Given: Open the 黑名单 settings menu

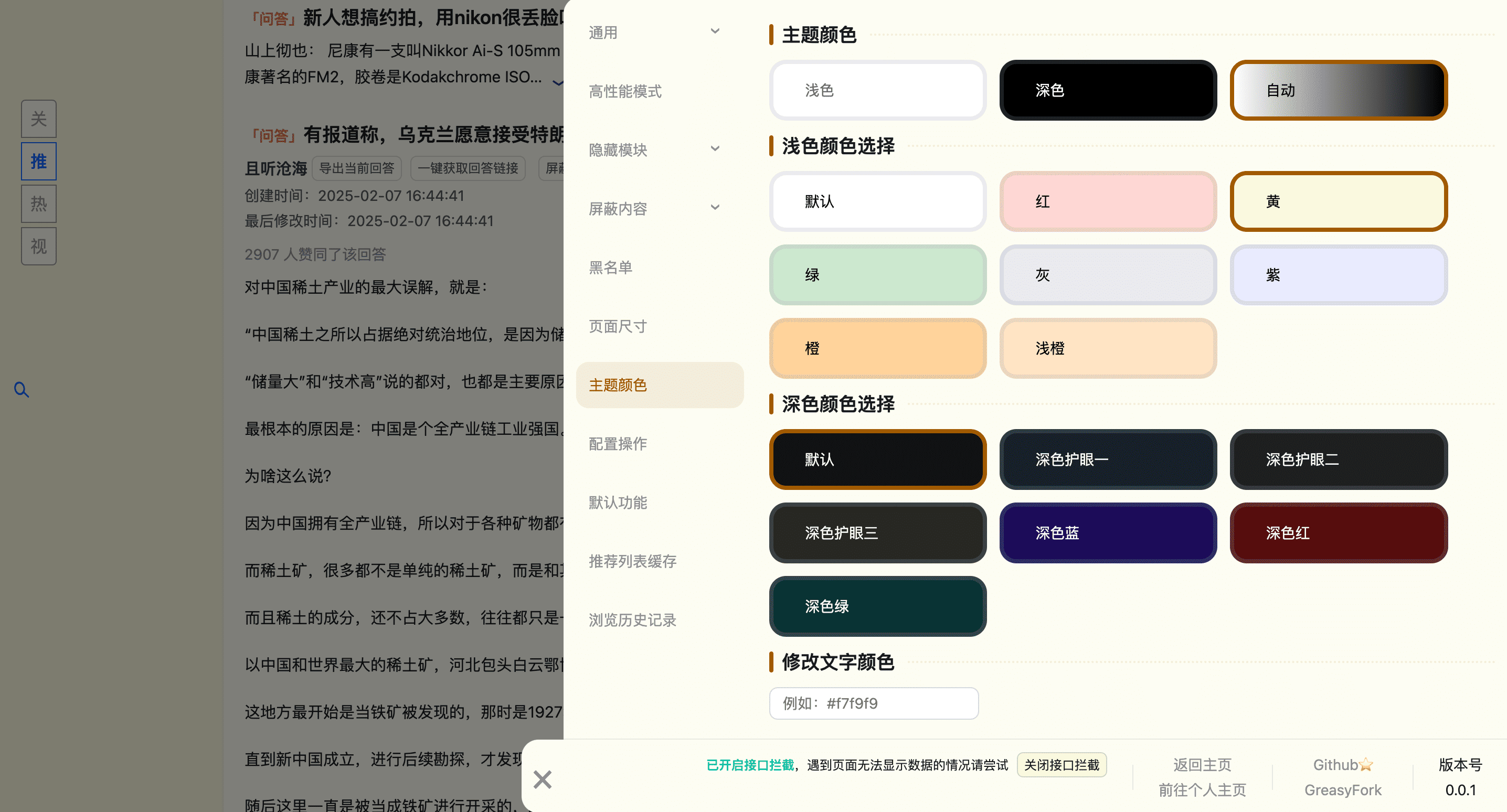Looking at the screenshot, I should point(611,268).
